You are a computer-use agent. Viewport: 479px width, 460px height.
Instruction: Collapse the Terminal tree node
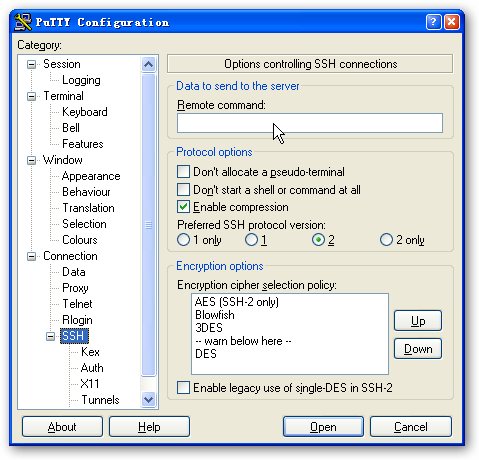pyautogui.click(x=31, y=96)
